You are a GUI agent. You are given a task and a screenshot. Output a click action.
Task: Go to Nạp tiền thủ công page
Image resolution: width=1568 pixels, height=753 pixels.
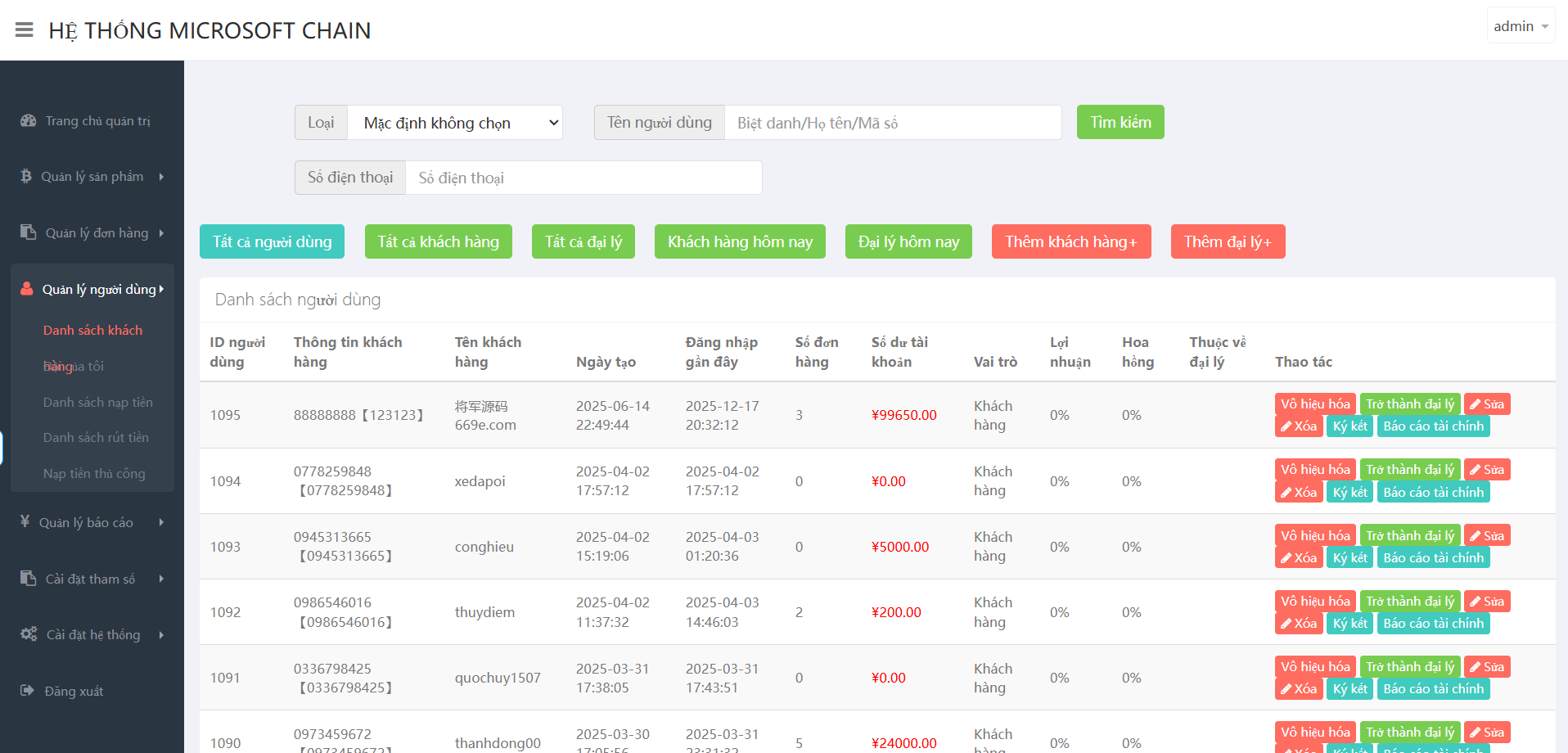tap(94, 473)
